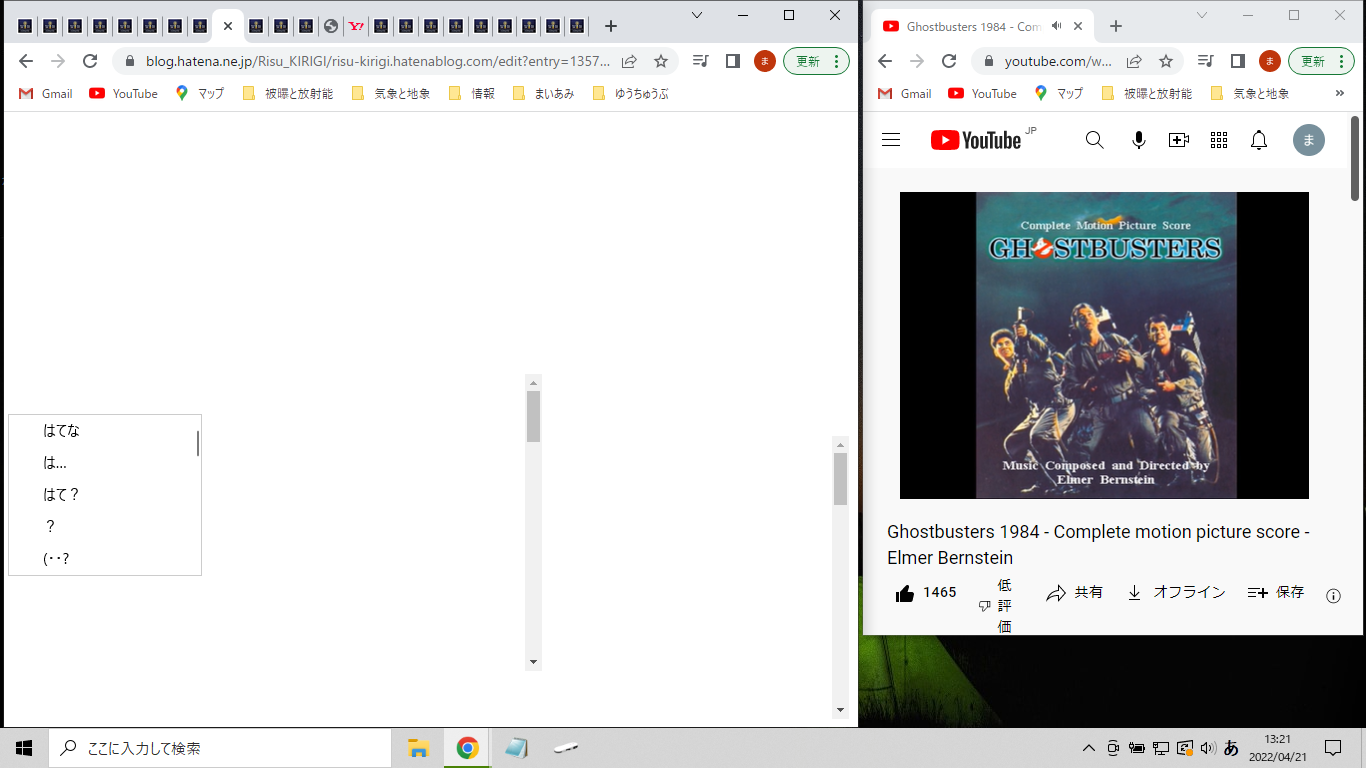Click the Chrome icon on the taskbar
The image size is (1366, 768).
[x=467, y=748]
